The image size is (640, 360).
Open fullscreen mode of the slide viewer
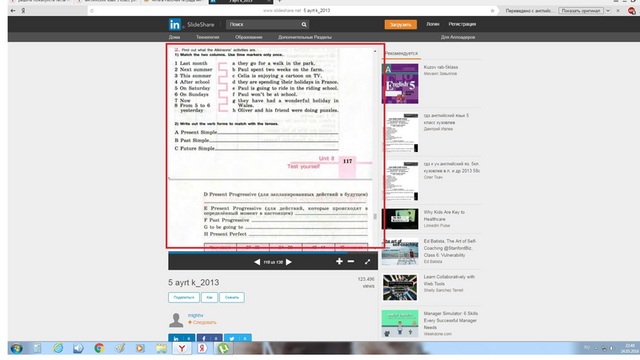click(x=367, y=262)
